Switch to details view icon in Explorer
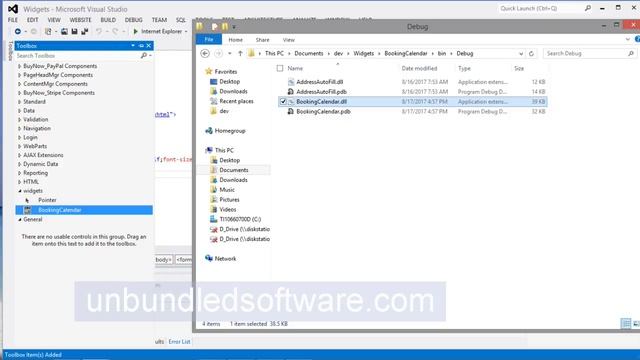 pyautogui.click(x=626, y=323)
